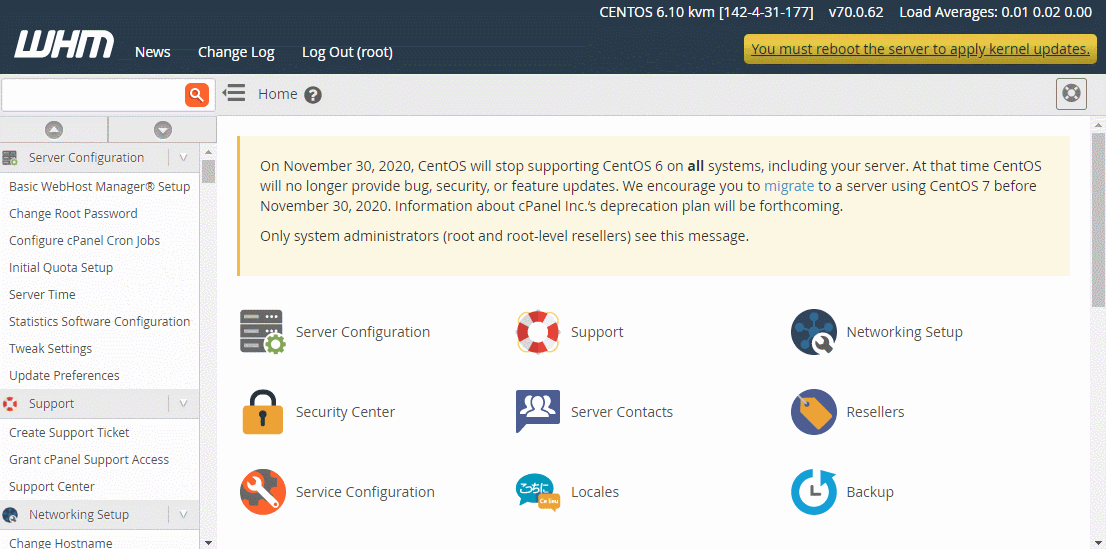
Task: Click the WHM logo
Action: 64,44
